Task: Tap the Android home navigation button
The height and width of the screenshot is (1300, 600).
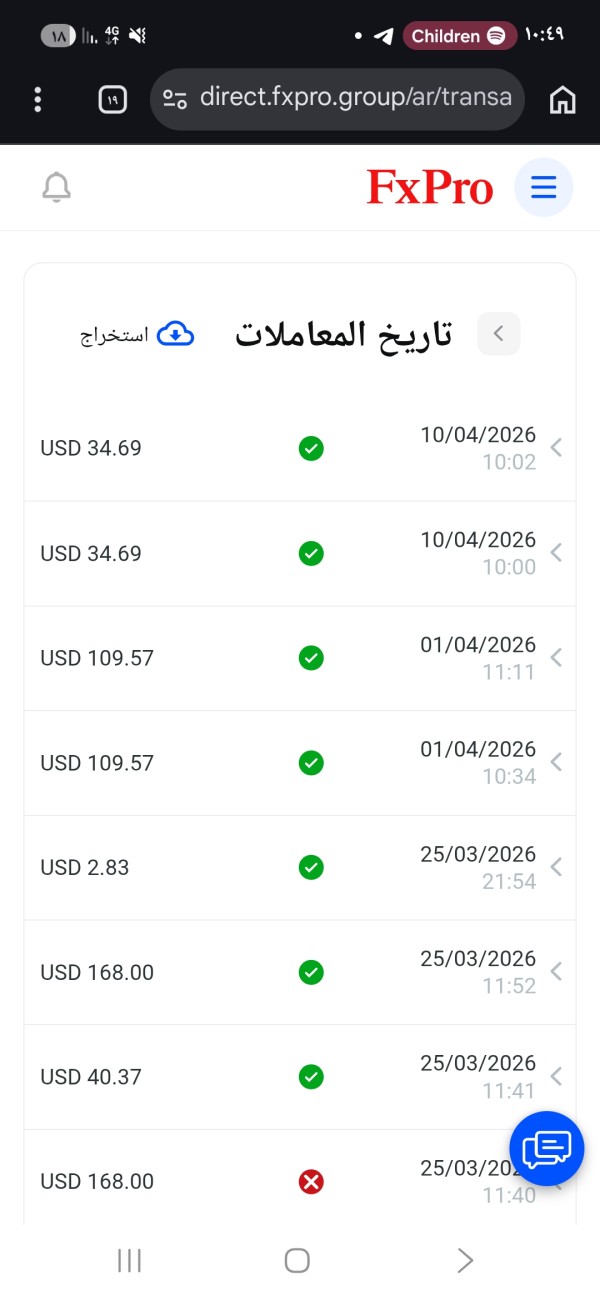Action: click(297, 1261)
